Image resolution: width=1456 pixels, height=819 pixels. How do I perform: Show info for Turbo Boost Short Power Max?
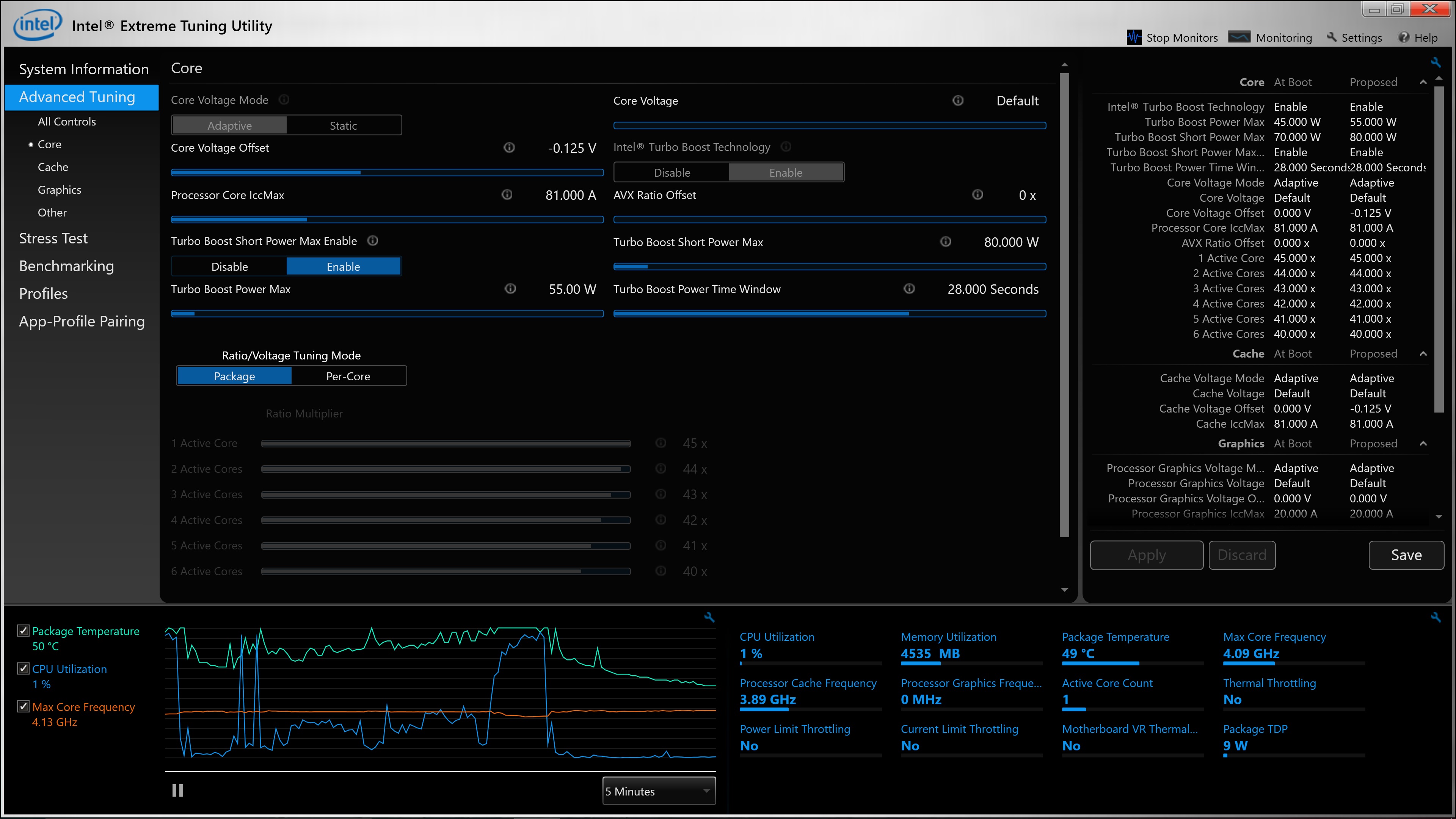pos(946,242)
